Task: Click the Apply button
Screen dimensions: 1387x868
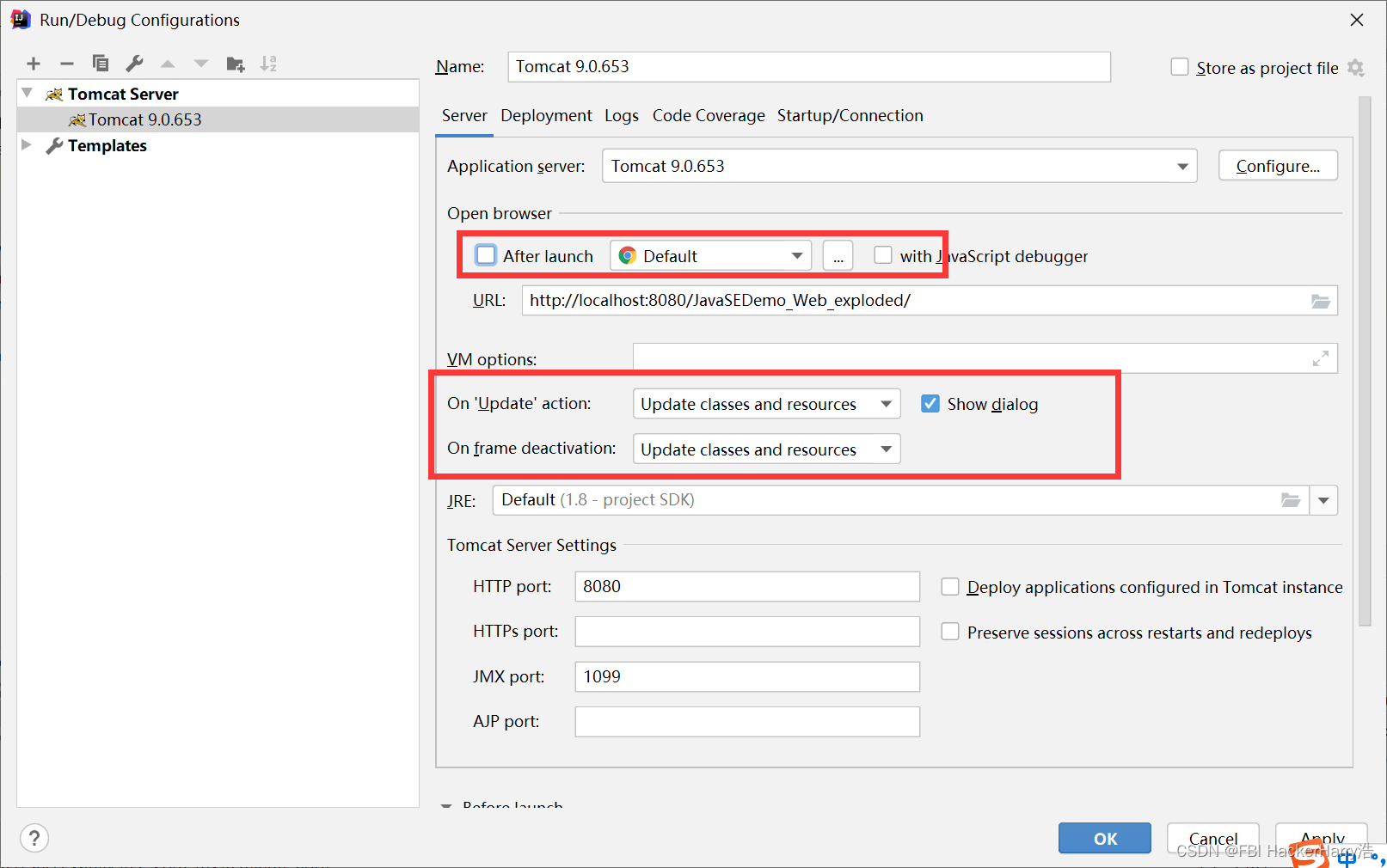Action: (x=1322, y=838)
